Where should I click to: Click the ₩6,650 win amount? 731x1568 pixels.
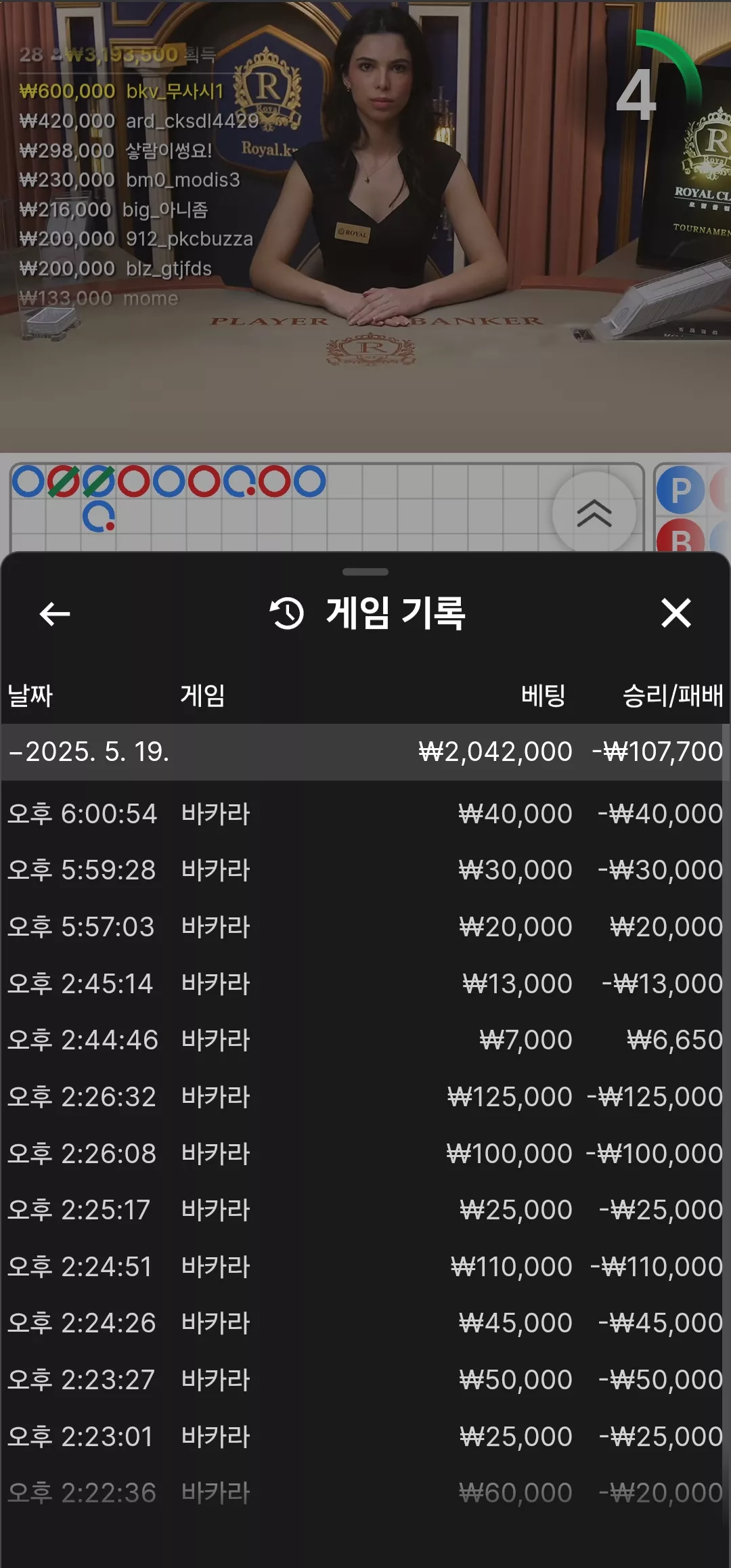point(675,1040)
